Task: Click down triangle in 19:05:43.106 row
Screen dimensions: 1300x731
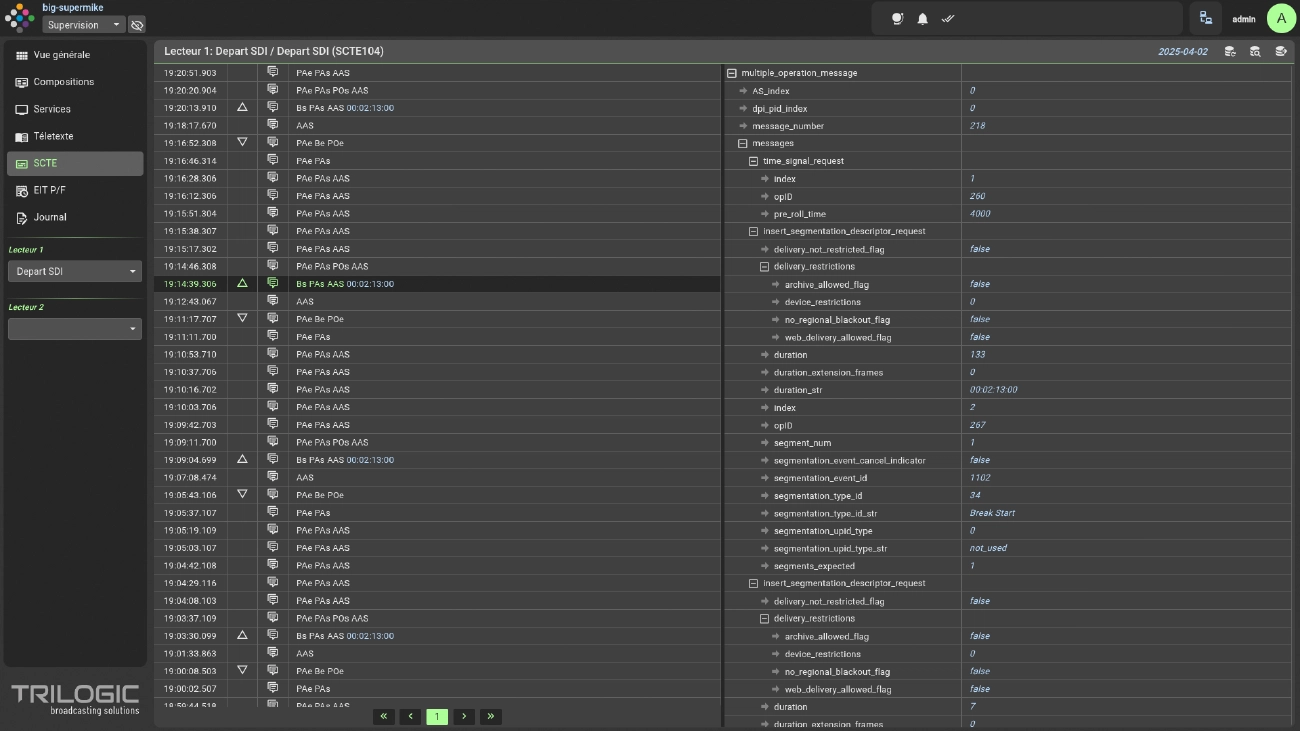Action: pyautogui.click(x=242, y=494)
